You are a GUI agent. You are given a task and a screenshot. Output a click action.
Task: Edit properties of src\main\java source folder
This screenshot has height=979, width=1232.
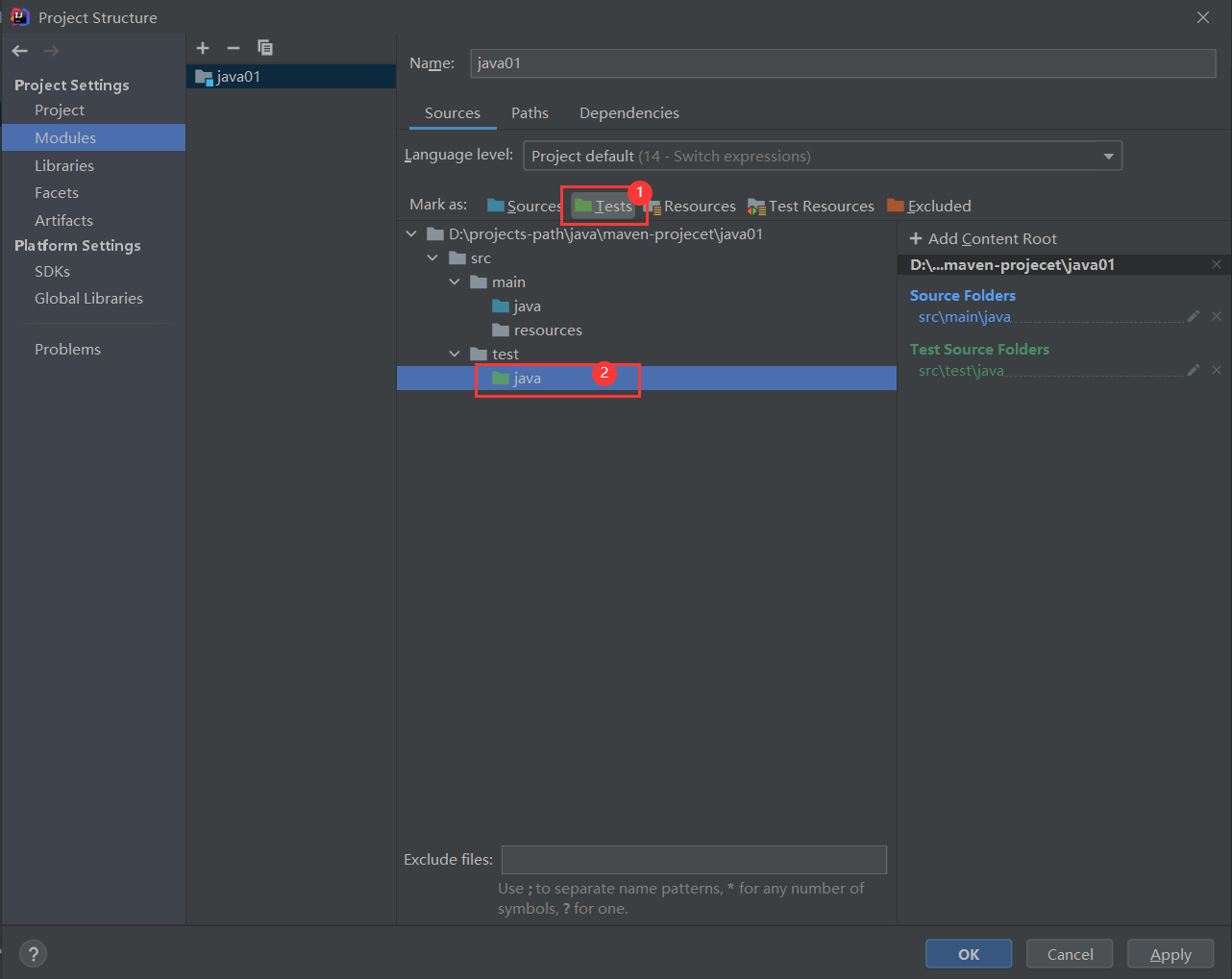1194,316
